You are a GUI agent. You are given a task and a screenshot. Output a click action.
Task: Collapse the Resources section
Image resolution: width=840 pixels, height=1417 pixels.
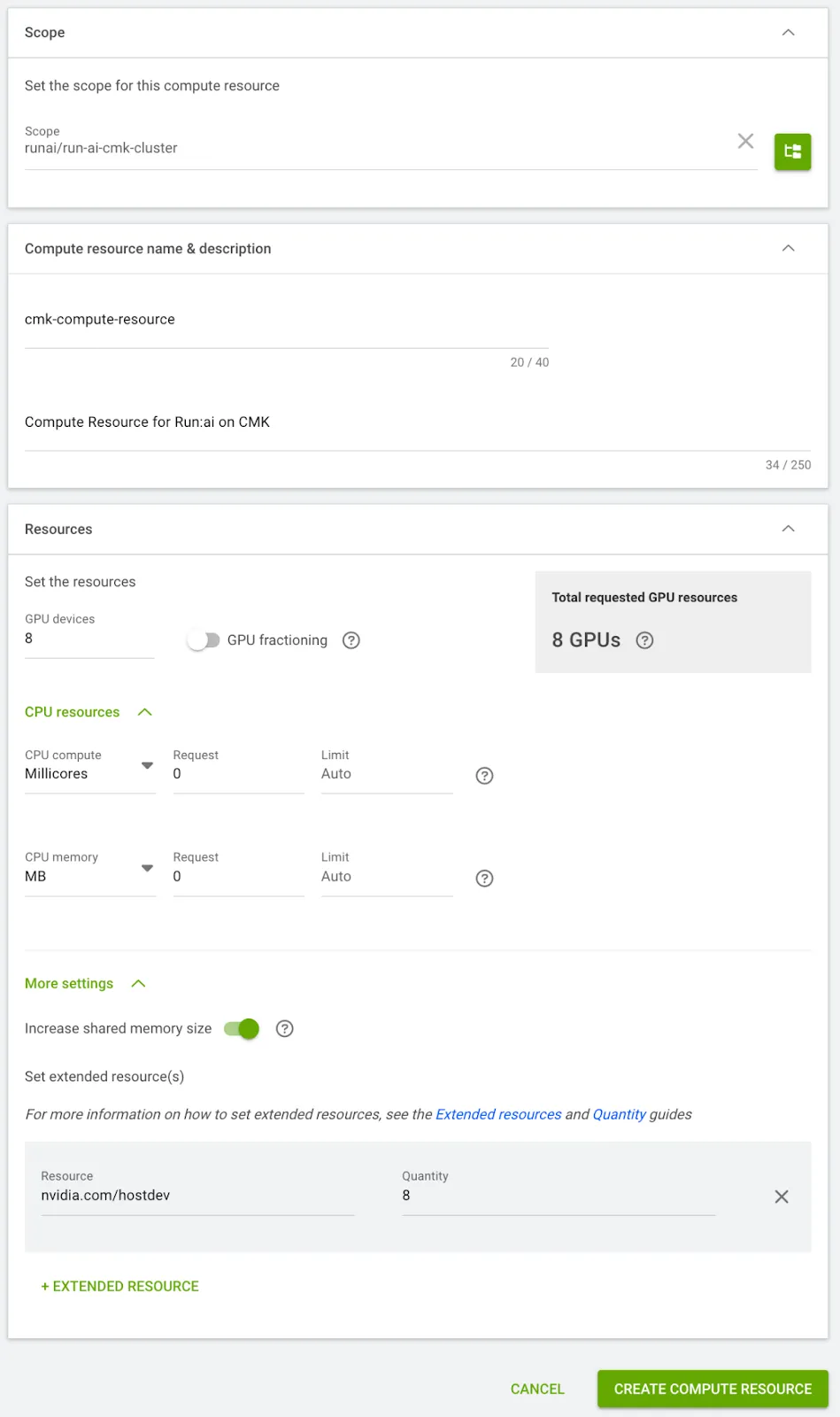click(788, 529)
